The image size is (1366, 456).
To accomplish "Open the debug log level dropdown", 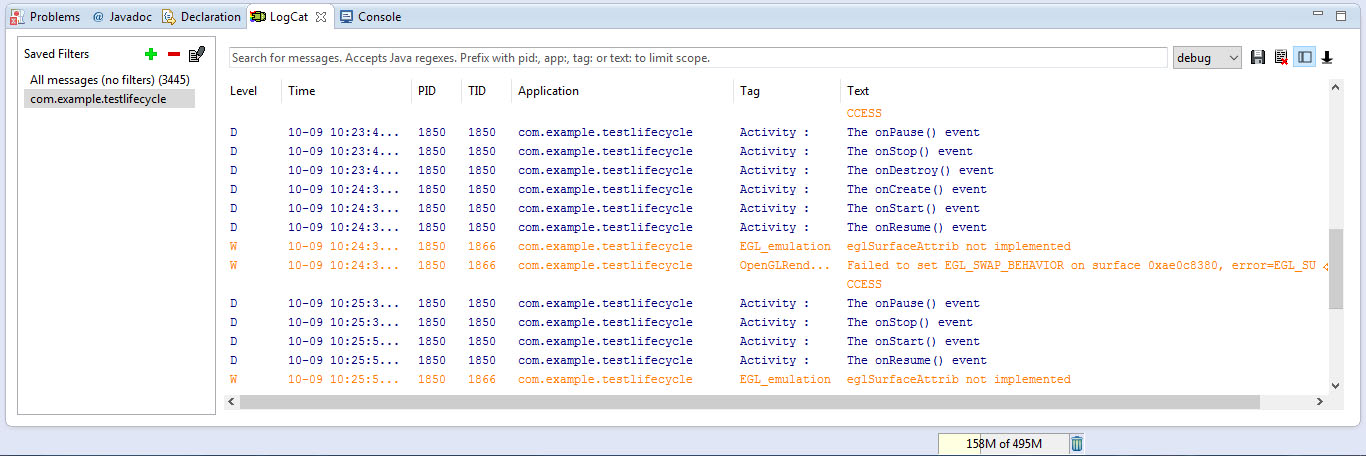I will point(1207,58).
